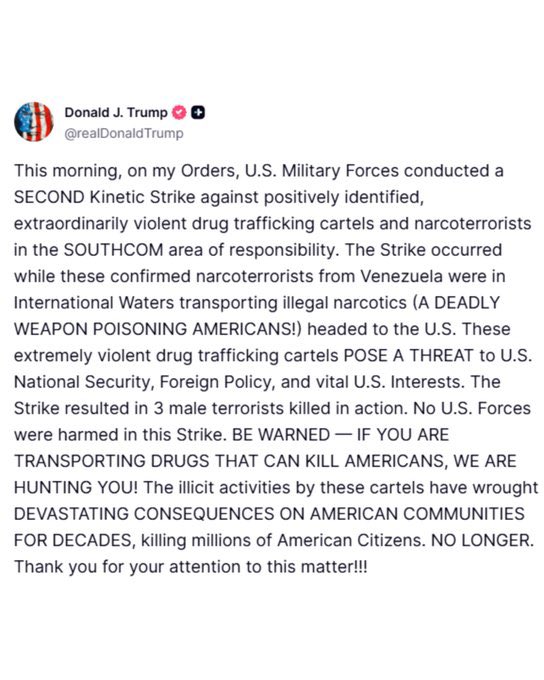Click the flag-themed profile avatar
The width and height of the screenshot is (544, 680).
[34, 122]
